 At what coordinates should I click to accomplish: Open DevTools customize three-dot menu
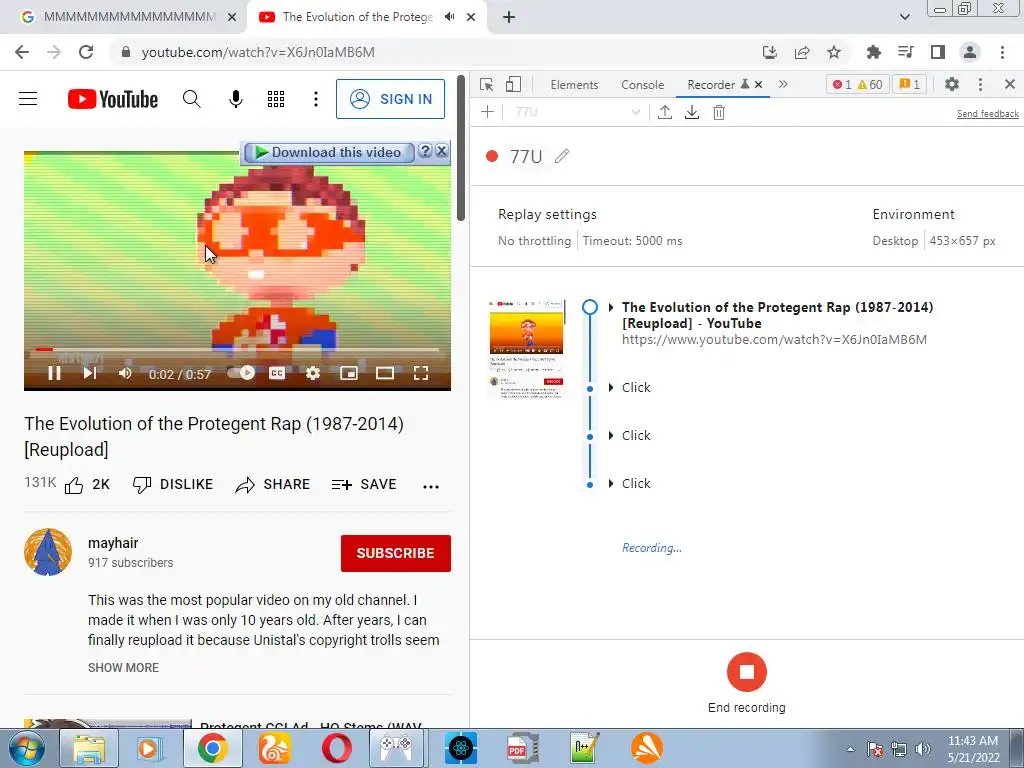[980, 84]
